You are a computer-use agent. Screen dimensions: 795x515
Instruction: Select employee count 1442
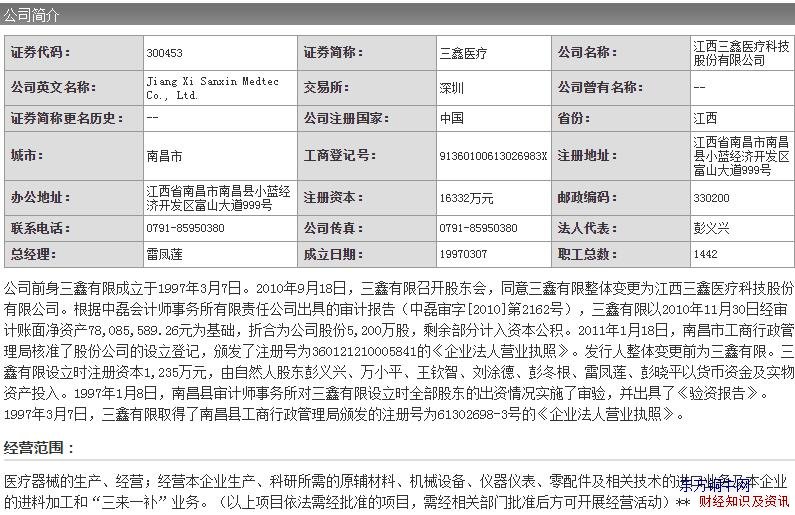click(x=705, y=254)
